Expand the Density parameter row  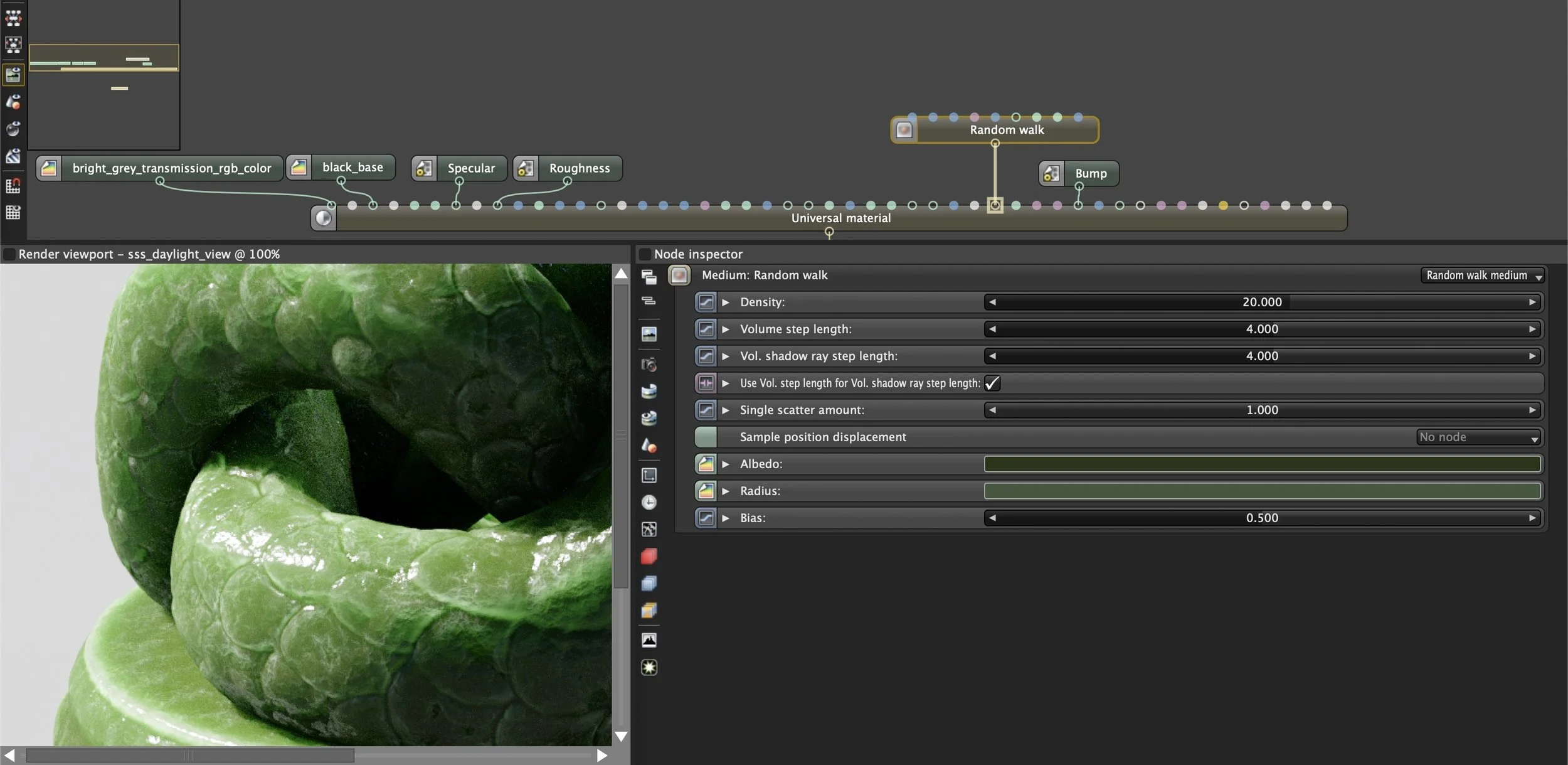[726, 302]
